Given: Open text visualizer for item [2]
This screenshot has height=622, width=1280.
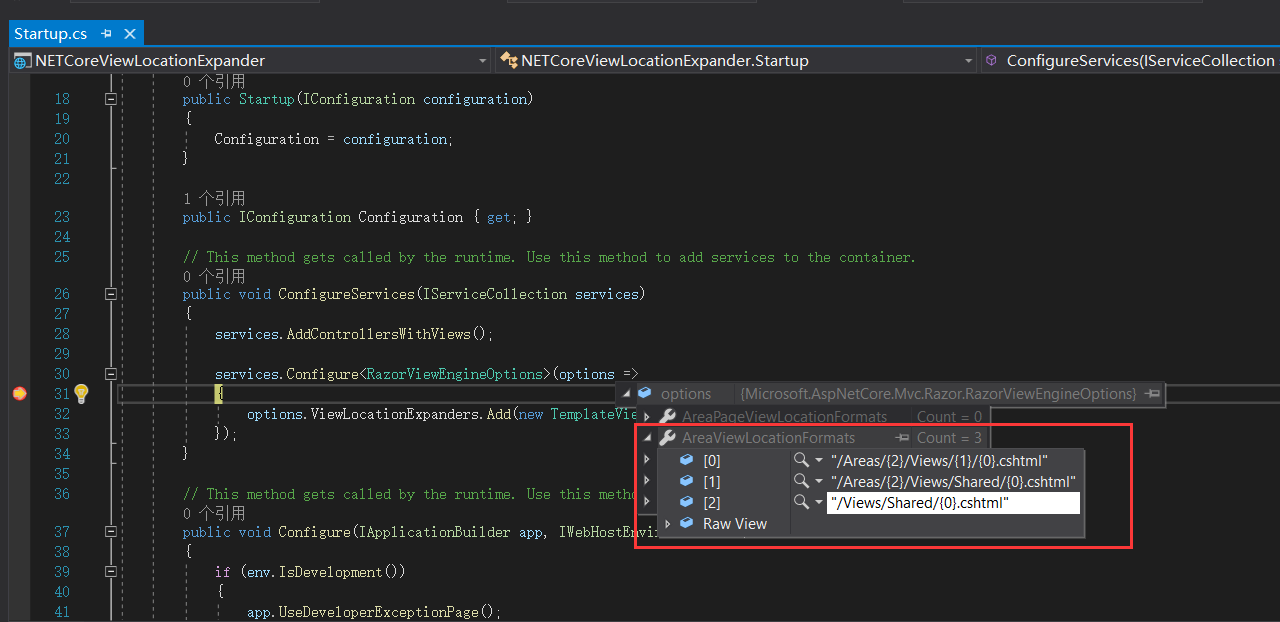Looking at the screenshot, I should (x=801, y=502).
